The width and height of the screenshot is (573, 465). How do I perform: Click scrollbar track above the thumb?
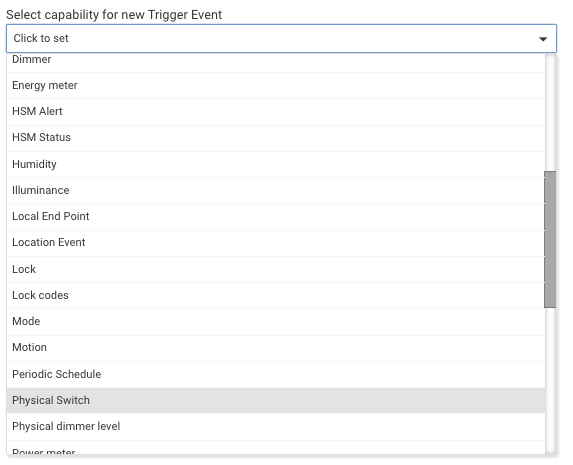(x=550, y=113)
